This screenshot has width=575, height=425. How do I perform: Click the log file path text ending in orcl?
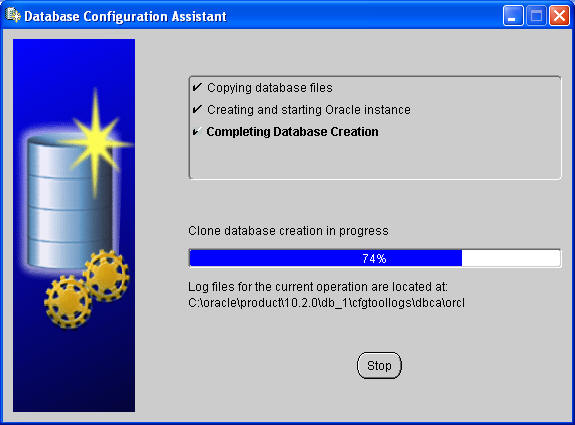[326, 303]
